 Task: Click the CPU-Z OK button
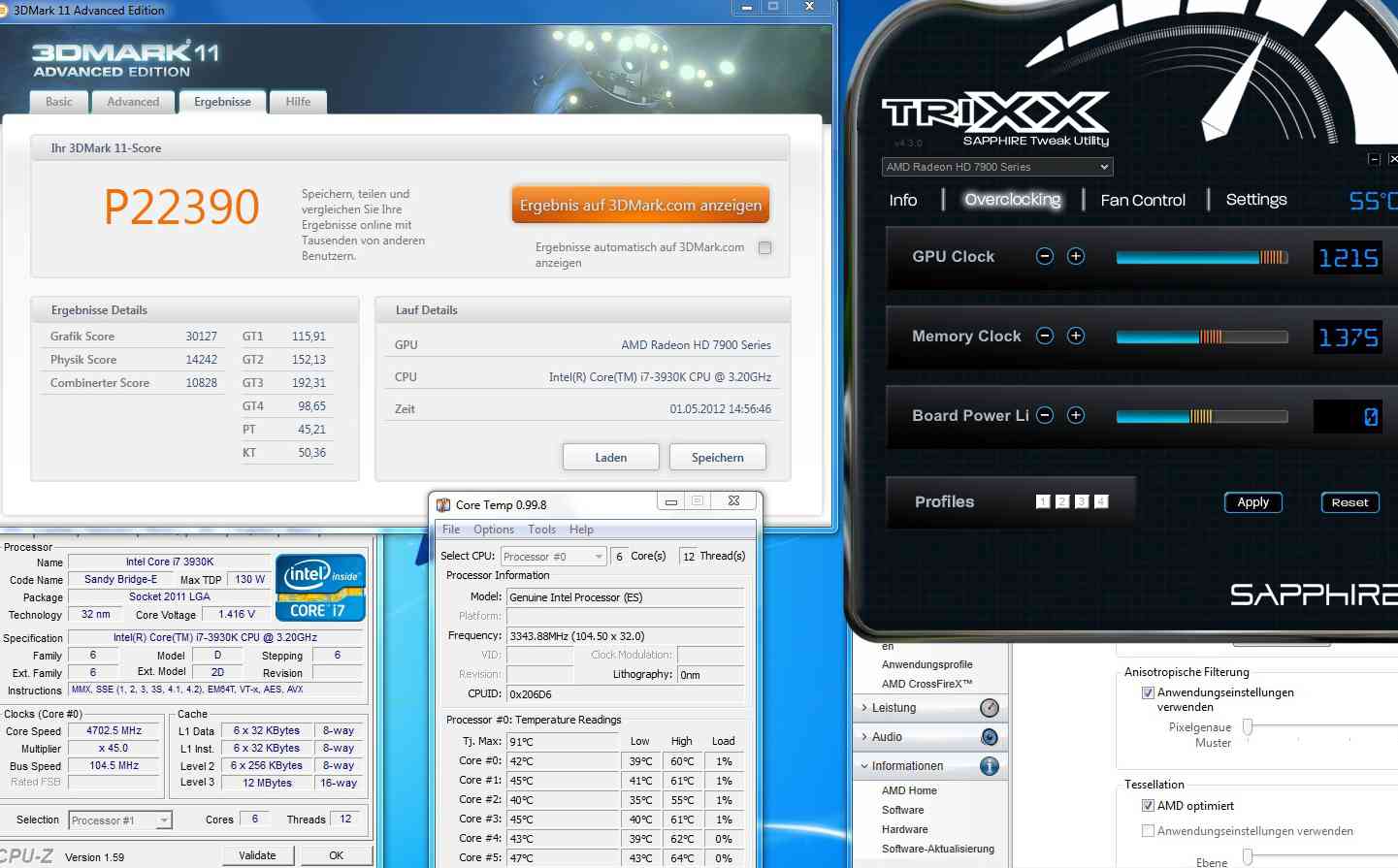[337, 855]
